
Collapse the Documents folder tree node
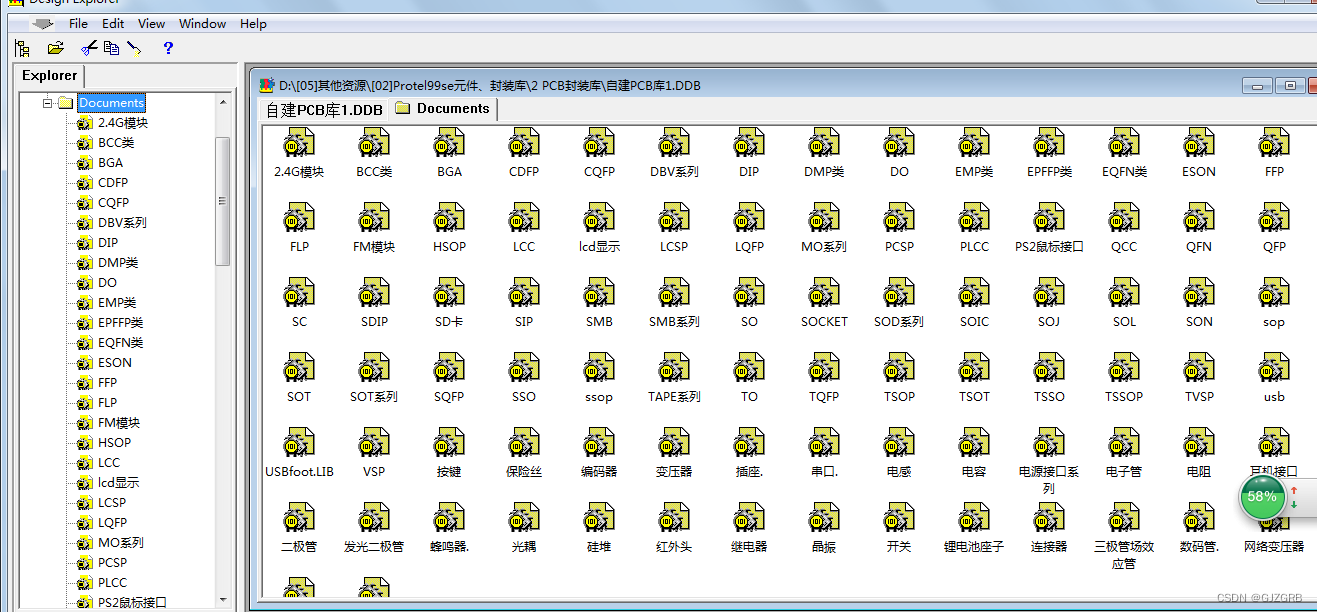pyautogui.click(x=47, y=102)
